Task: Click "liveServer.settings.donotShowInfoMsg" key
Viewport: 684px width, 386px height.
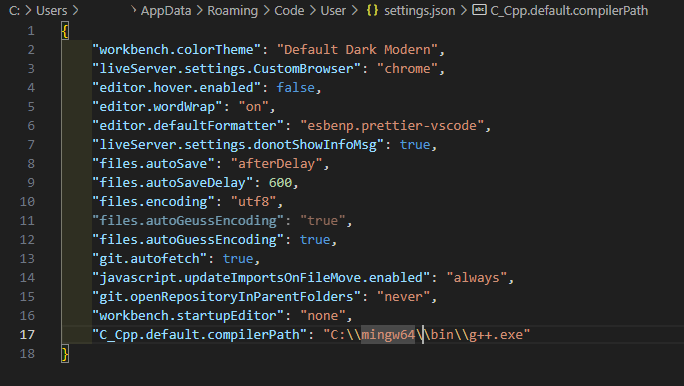Action: (x=238, y=145)
